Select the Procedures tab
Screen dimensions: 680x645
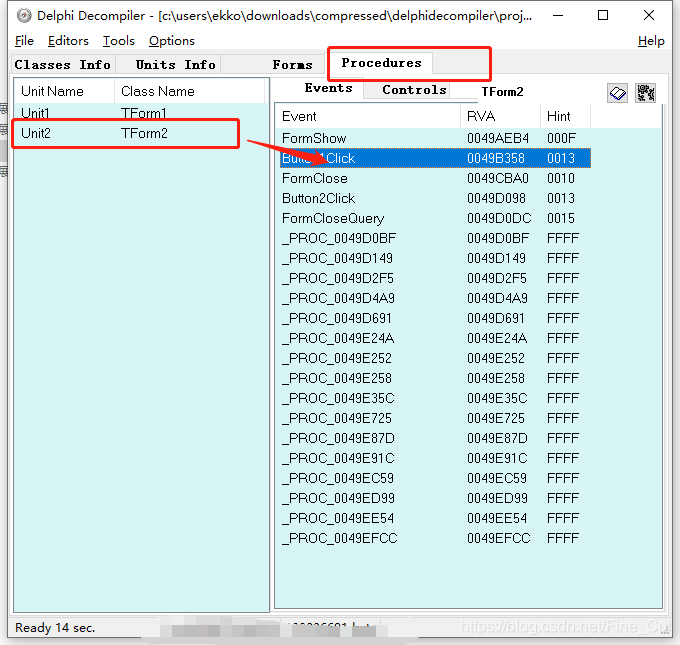point(381,63)
